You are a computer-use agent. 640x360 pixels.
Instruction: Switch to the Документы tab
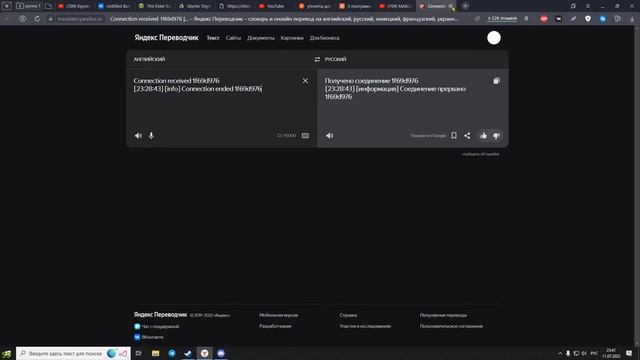(x=261, y=38)
